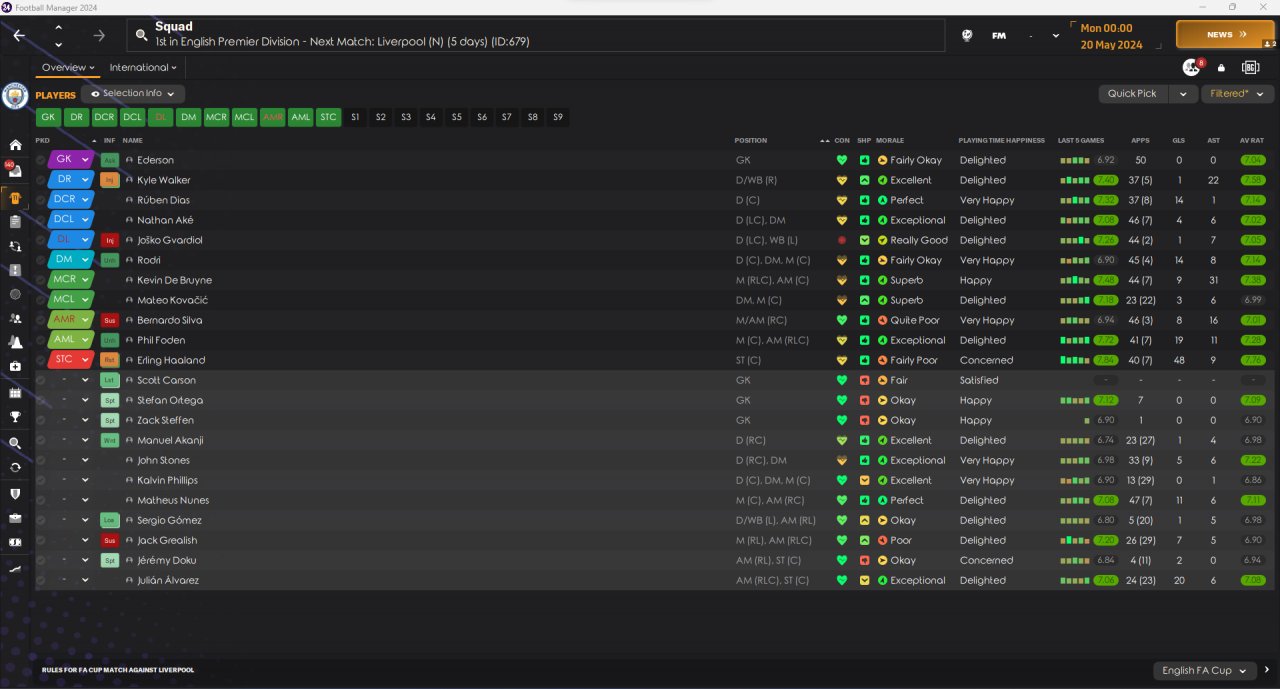Toggle the pick circle for Erling Haaland
1280x689 pixels.
coord(41,360)
